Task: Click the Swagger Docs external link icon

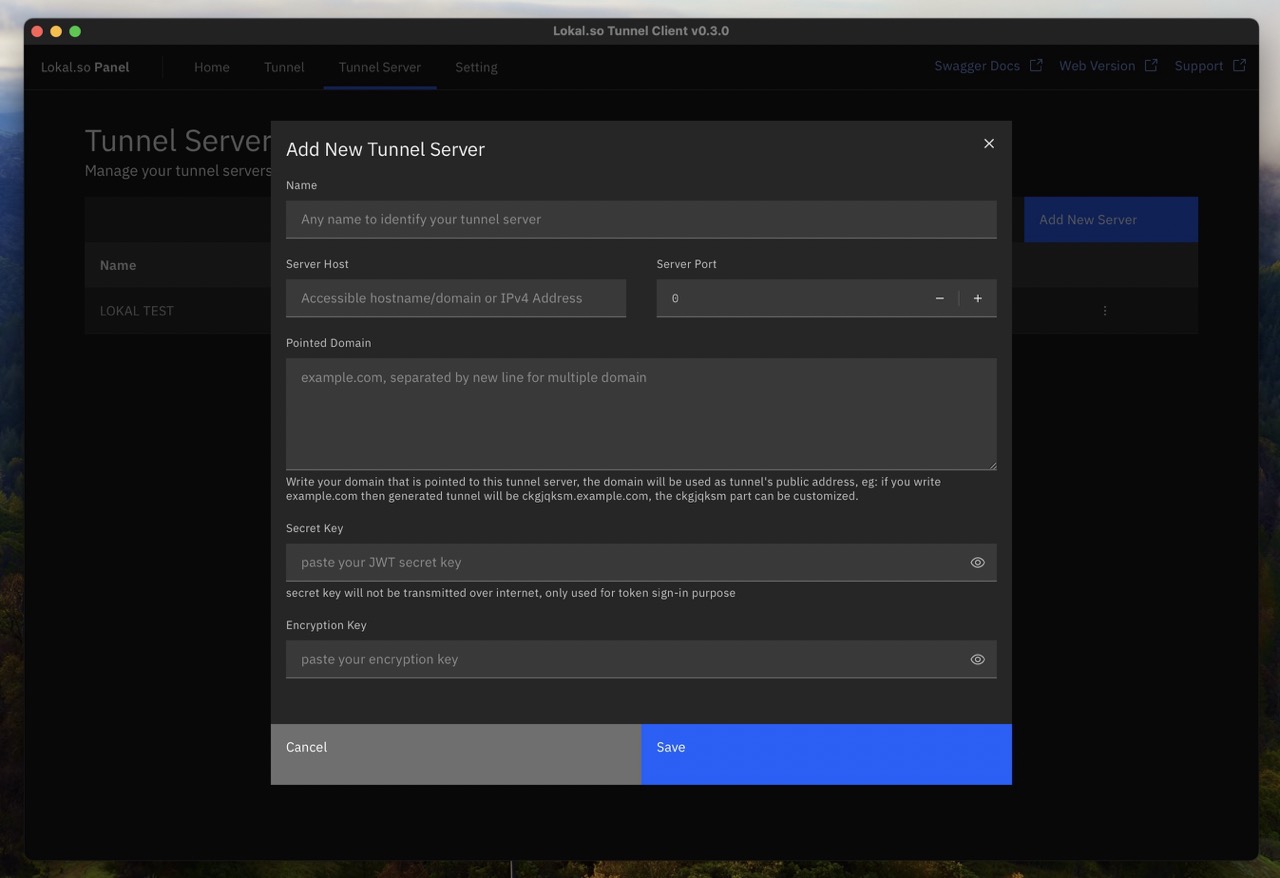Action: pyautogui.click(x=1036, y=65)
